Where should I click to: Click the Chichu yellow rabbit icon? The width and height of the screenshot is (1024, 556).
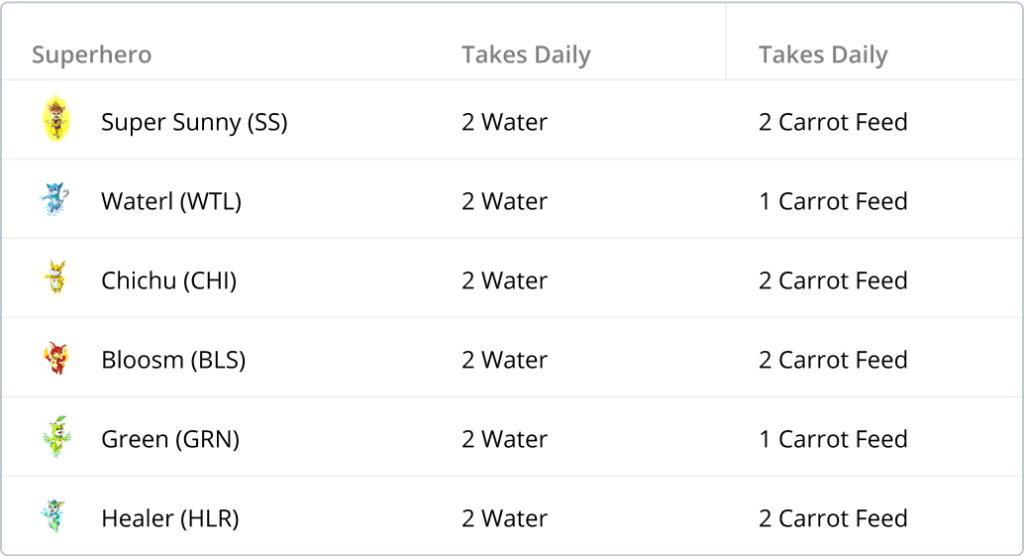click(x=56, y=278)
